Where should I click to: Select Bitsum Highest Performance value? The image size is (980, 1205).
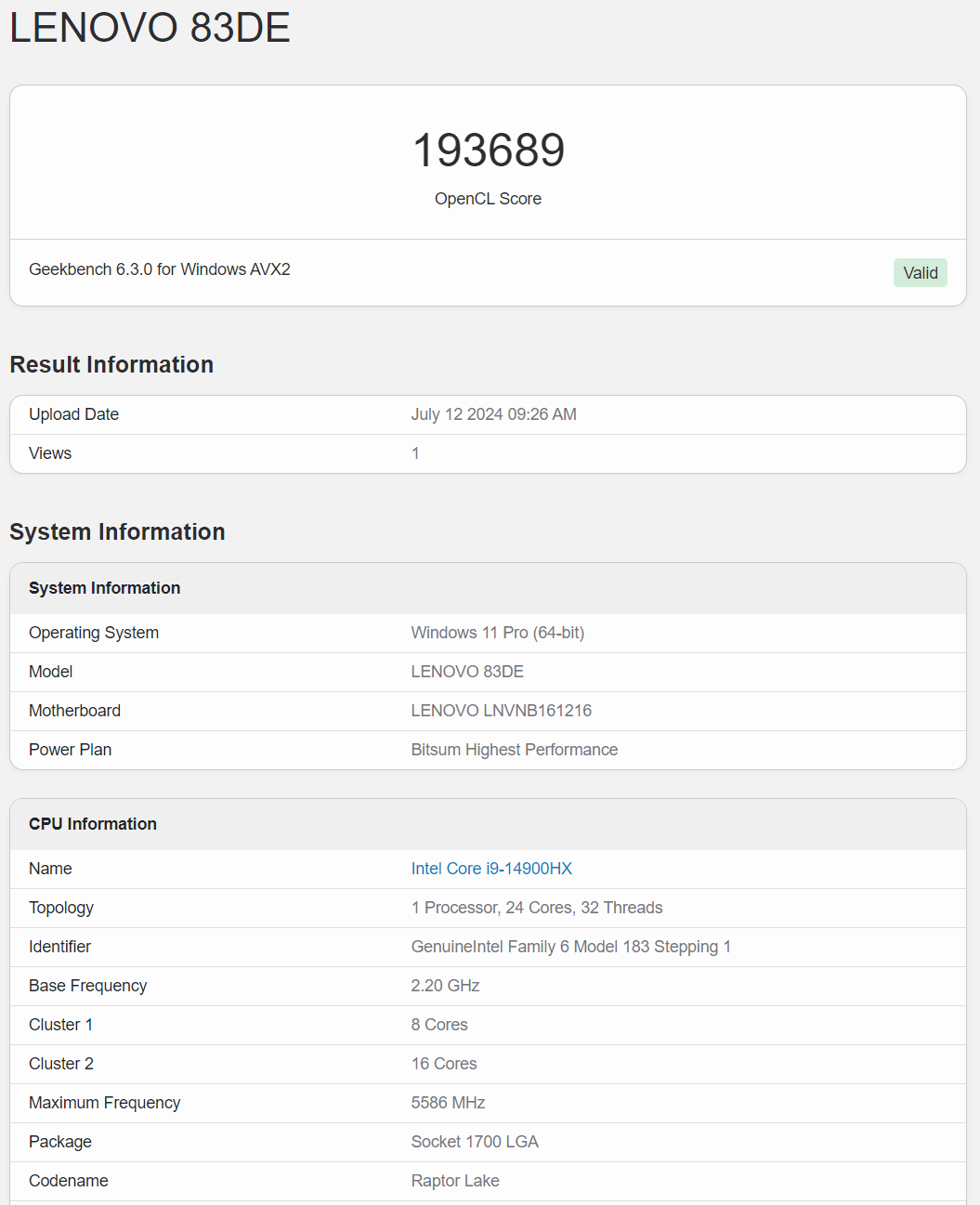tap(515, 750)
